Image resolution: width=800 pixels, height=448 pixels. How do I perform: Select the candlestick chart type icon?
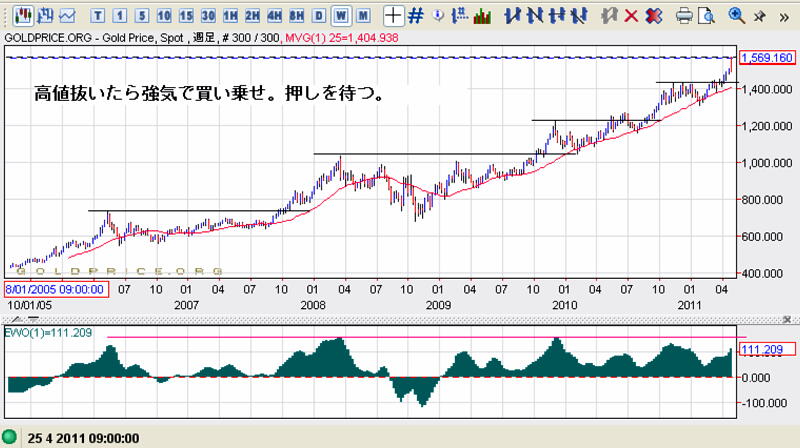pyautogui.click(x=22, y=16)
